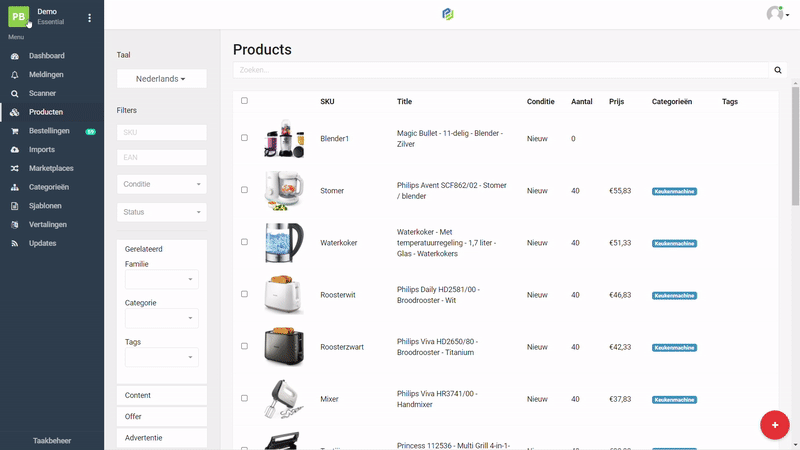Open the Tags filter dropdown
Image resolution: width=800 pixels, height=450 pixels.
(162, 357)
